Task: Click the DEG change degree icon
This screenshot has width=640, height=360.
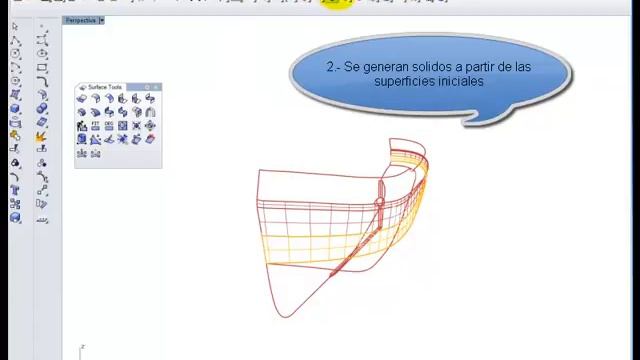Action: point(109,126)
